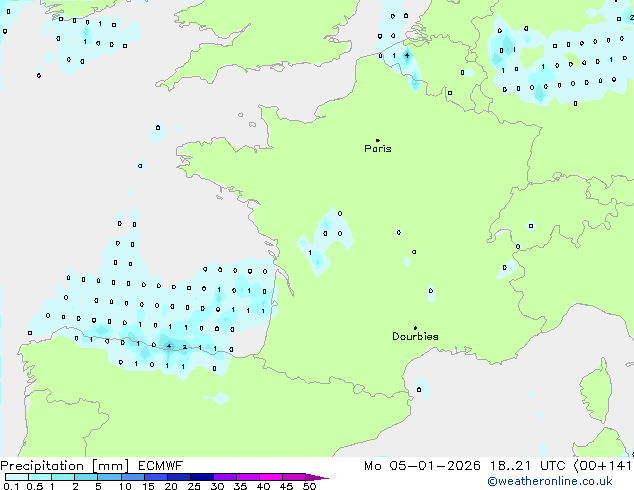Click the Precipitation [mm] title text
The image size is (634, 490).
(x=63, y=465)
